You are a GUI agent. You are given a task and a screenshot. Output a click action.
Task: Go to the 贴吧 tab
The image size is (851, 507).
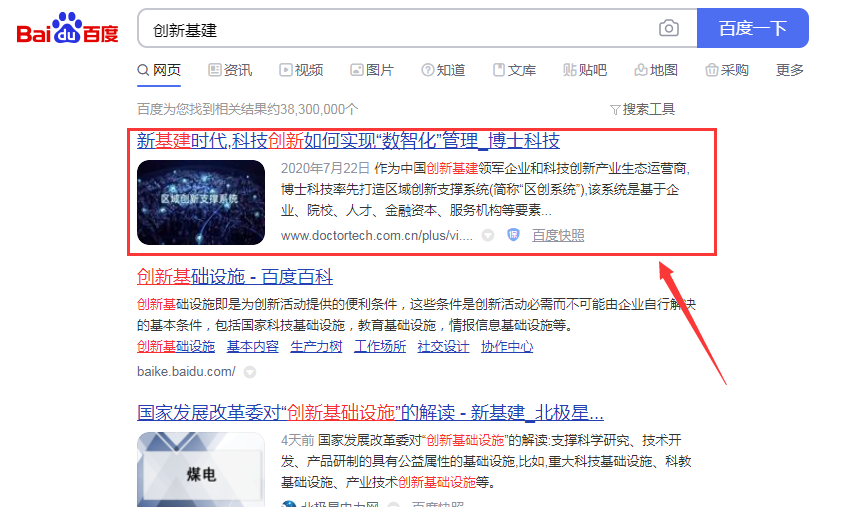(585, 70)
